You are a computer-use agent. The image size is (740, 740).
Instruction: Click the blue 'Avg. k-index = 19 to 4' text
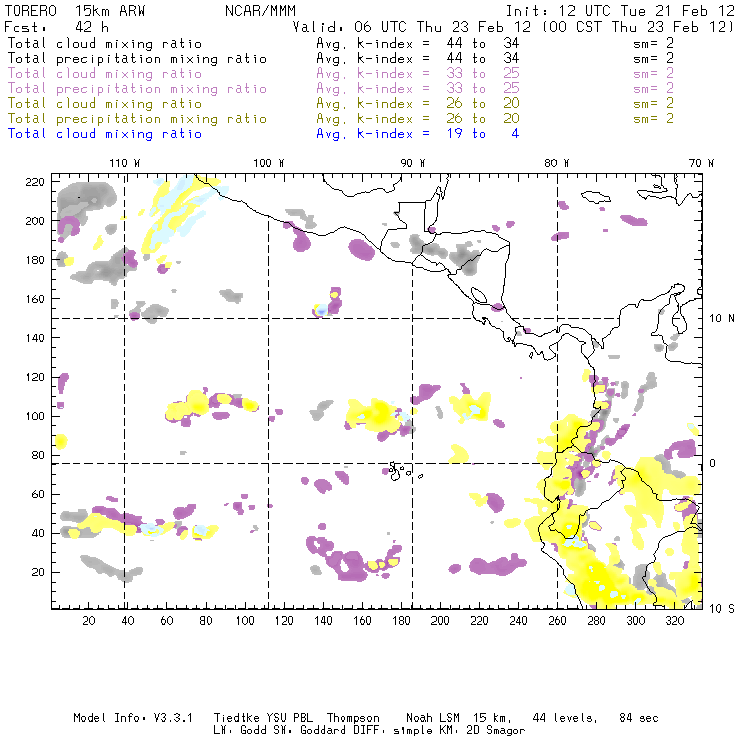[418, 134]
